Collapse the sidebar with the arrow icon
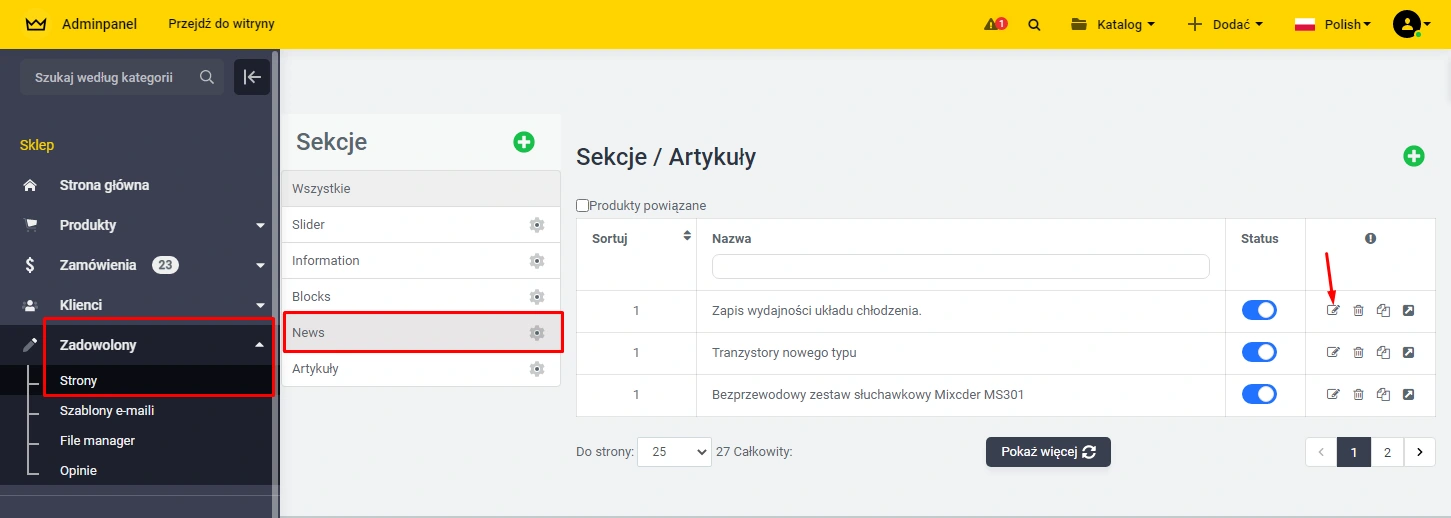 252,77
